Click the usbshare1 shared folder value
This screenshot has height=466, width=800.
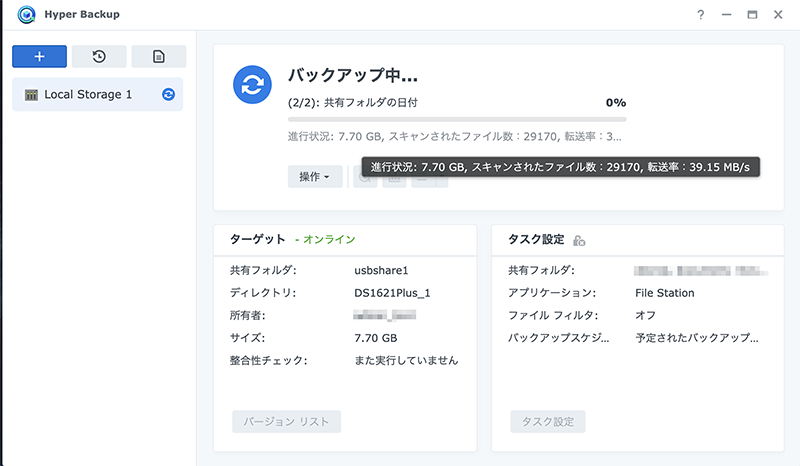click(382, 270)
